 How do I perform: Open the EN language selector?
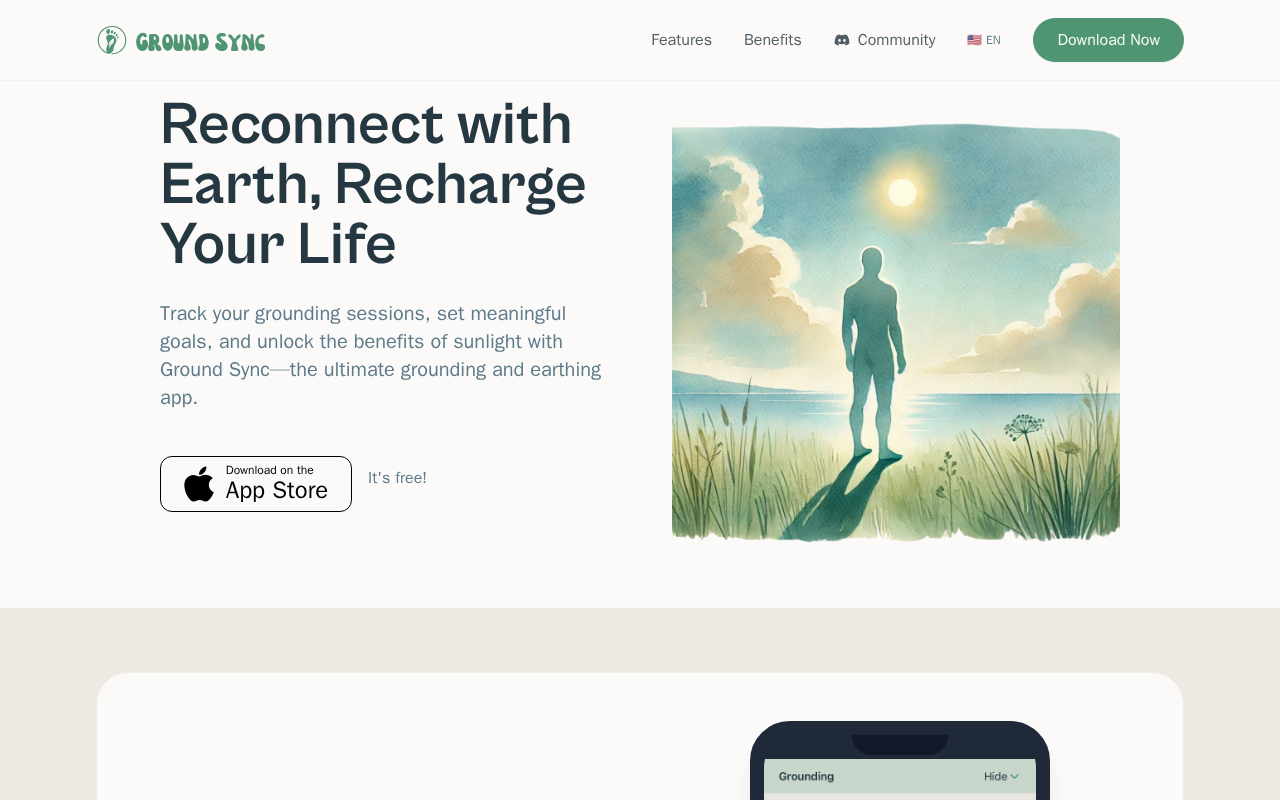click(993, 40)
